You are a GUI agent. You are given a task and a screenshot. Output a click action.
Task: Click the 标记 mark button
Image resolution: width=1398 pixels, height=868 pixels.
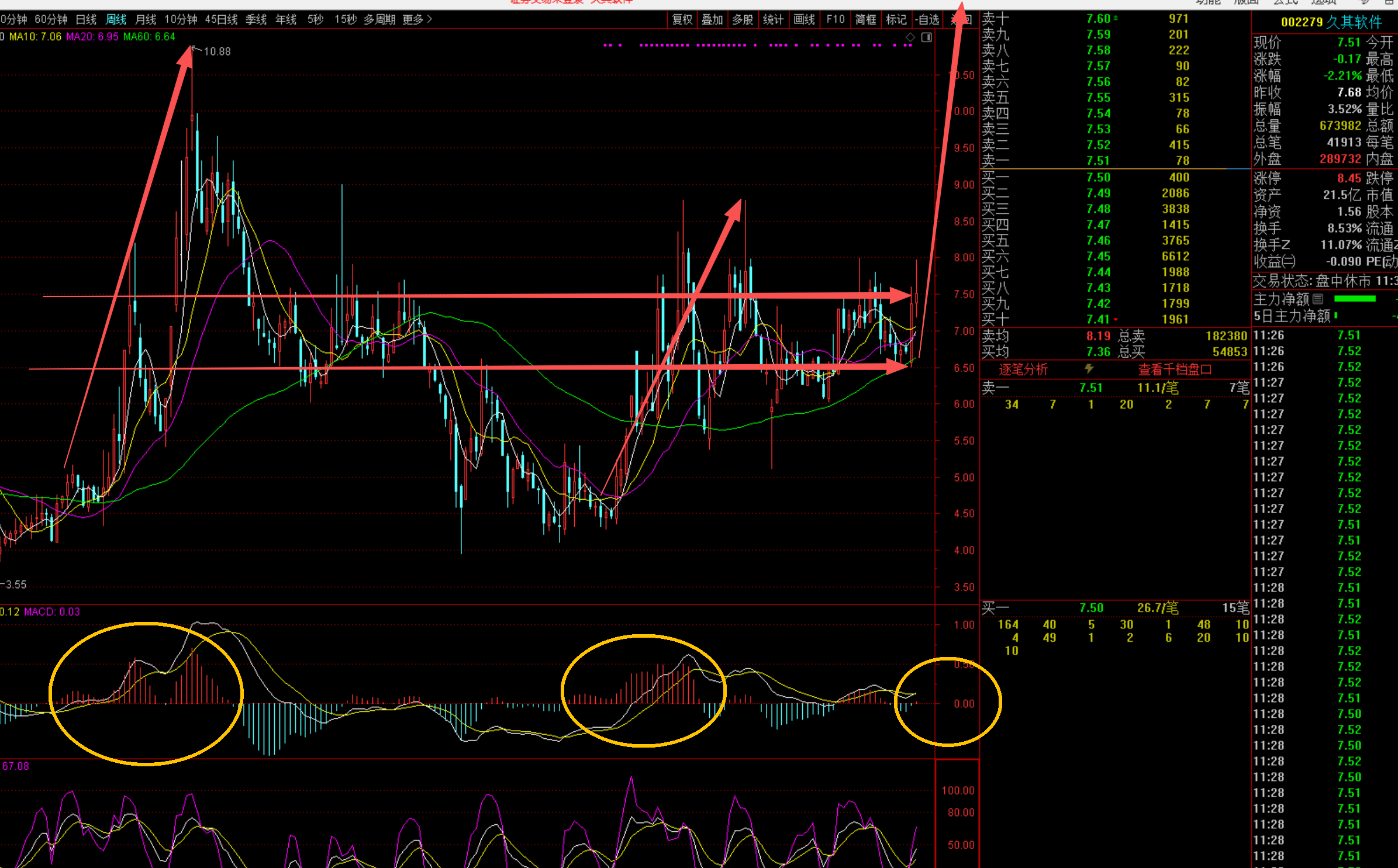coord(896,19)
